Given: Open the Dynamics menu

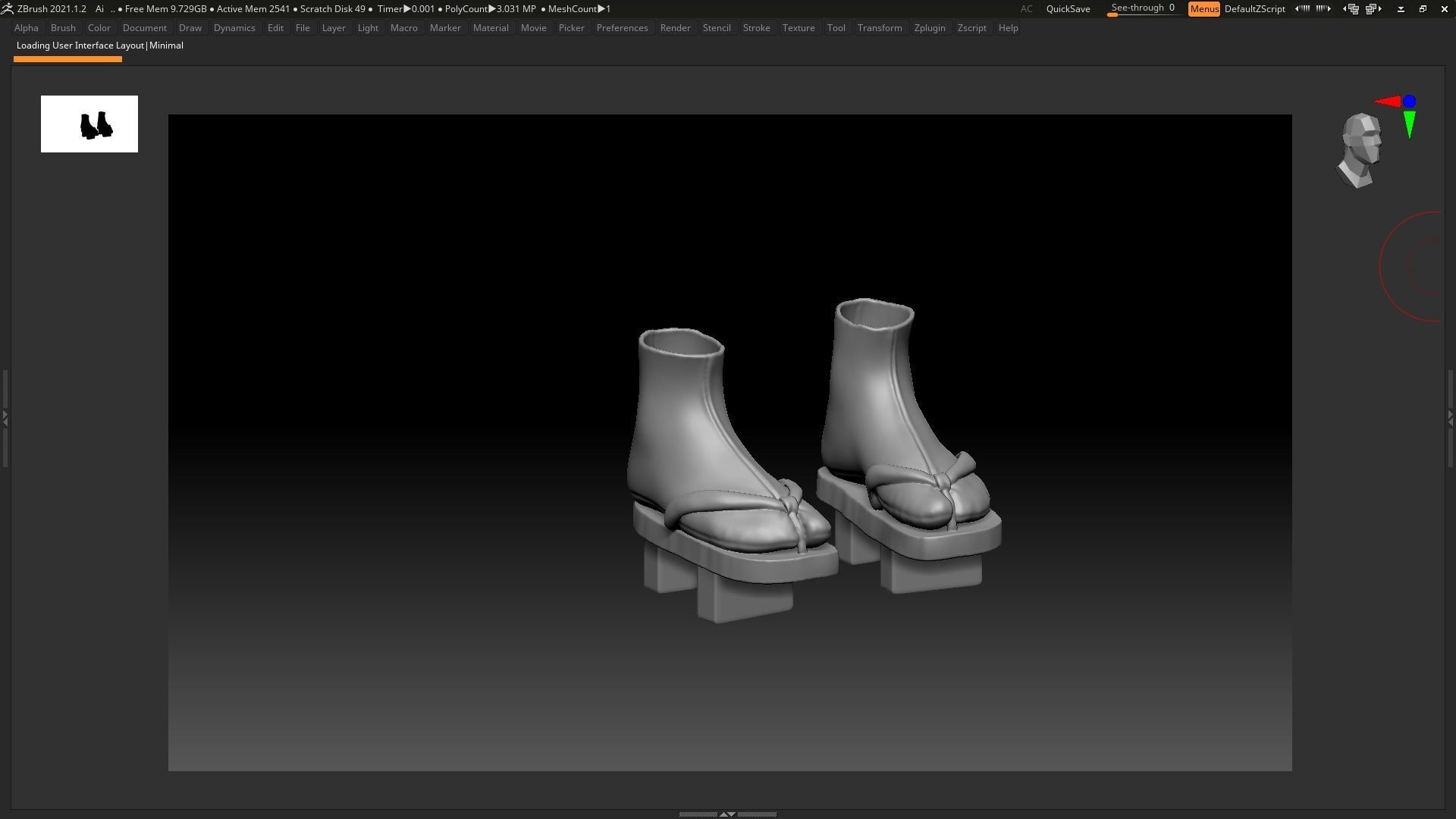Looking at the screenshot, I should pos(234,28).
